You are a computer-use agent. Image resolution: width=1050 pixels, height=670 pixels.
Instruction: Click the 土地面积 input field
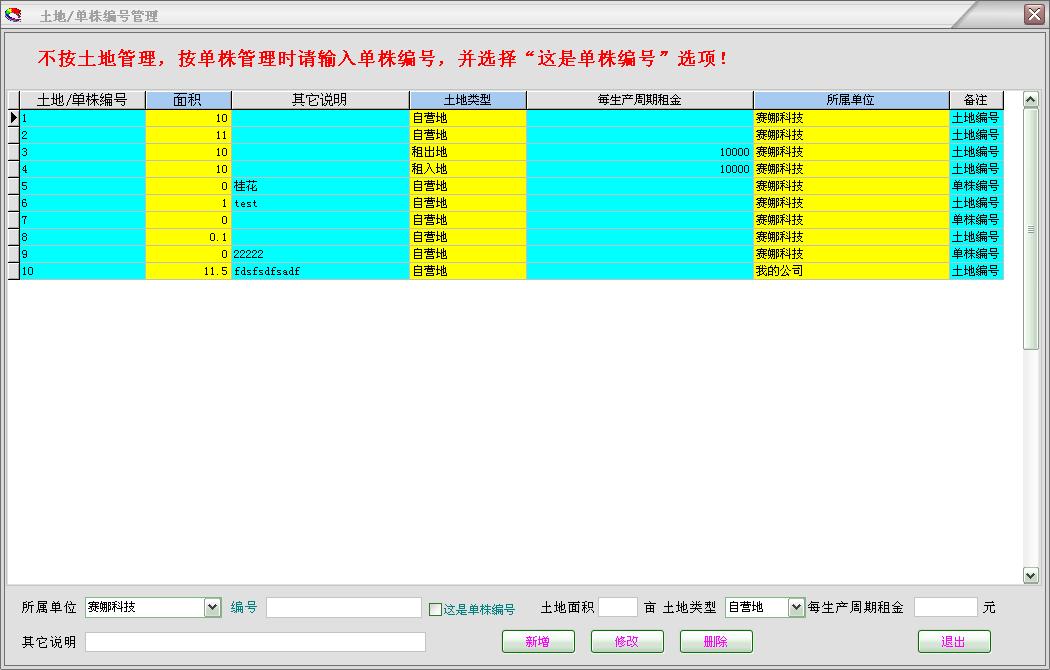click(x=617, y=606)
